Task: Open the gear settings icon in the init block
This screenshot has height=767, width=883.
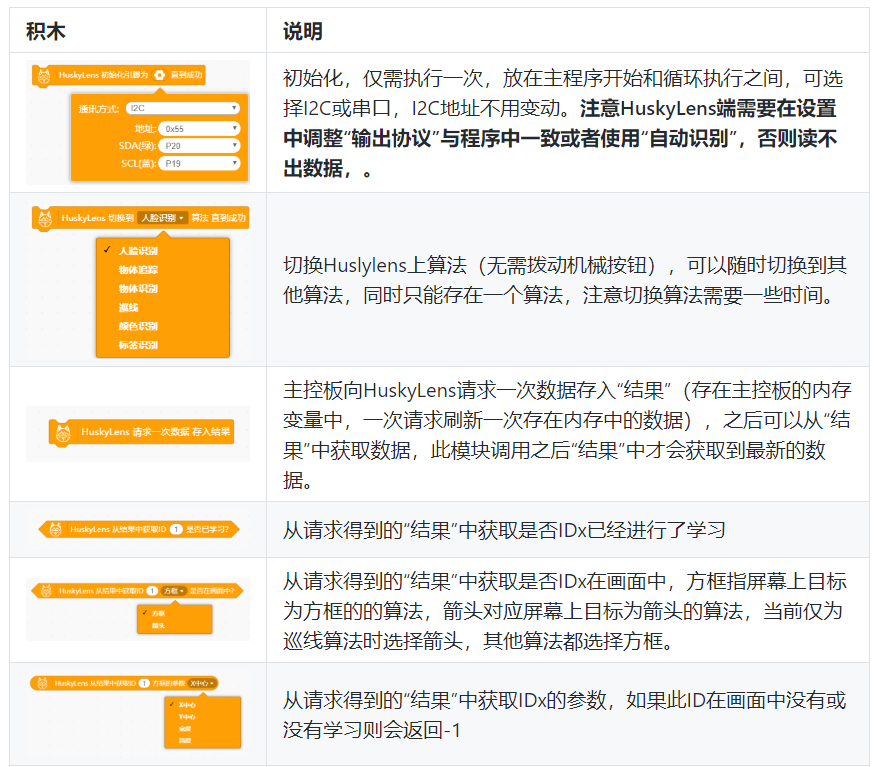Action: [x=159, y=75]
